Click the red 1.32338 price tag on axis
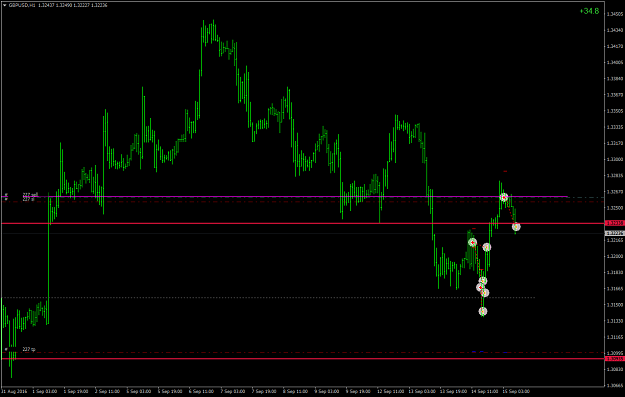 tap(615, 223)
